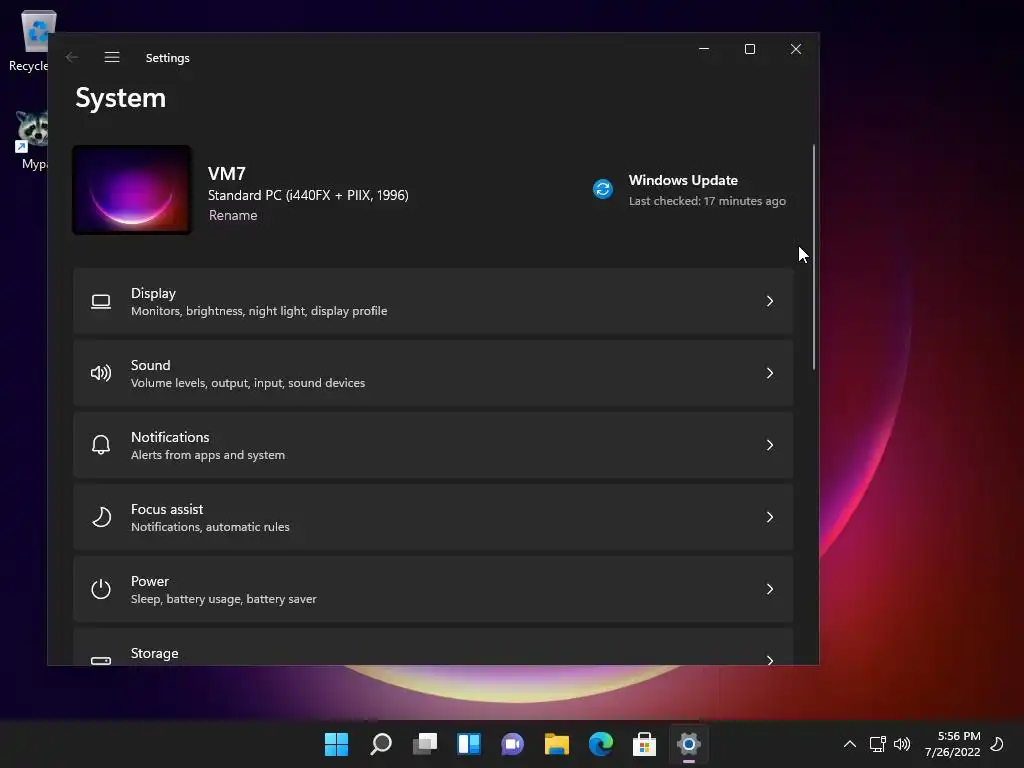Click 'Monitors, brightness, night light, display profile' text

point(259,312)
